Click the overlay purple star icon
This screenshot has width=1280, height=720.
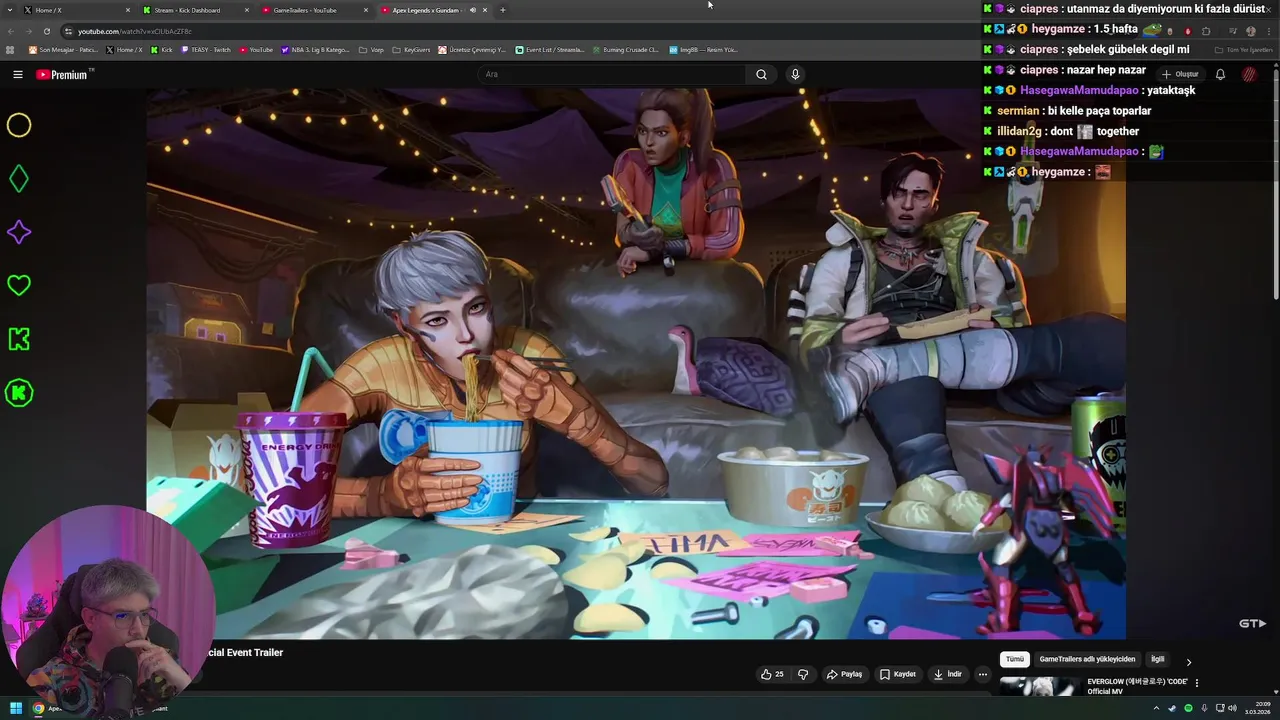[19, 232]
